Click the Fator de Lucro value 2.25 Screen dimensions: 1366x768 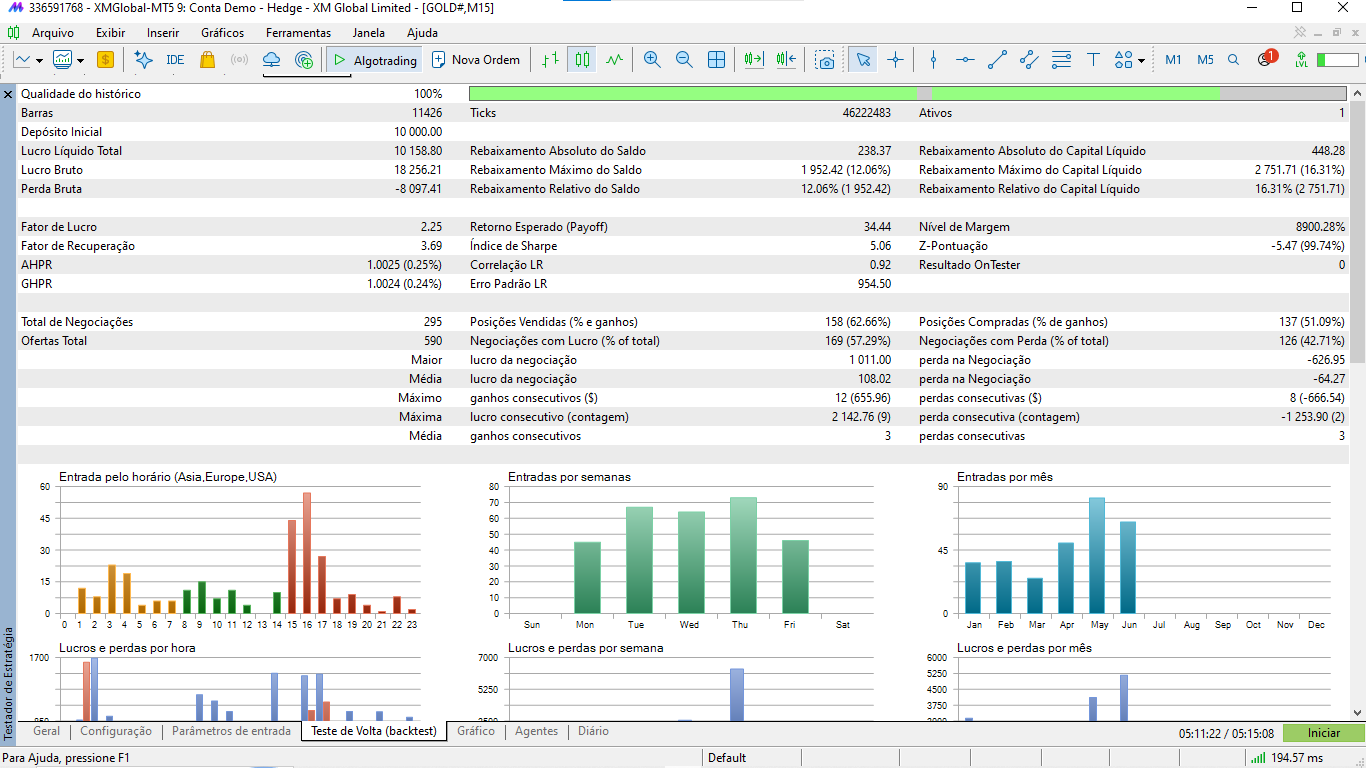tap(431, 227)
